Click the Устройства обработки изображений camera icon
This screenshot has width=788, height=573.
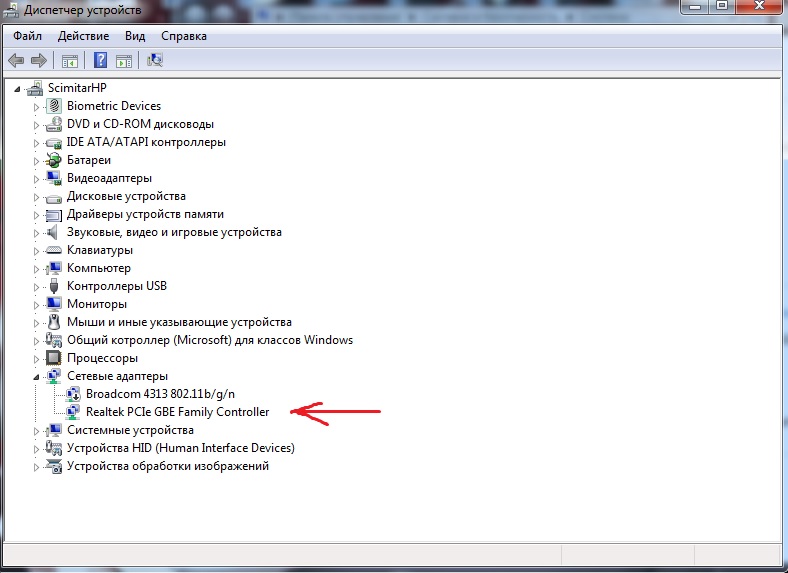[x=53, y=466]
